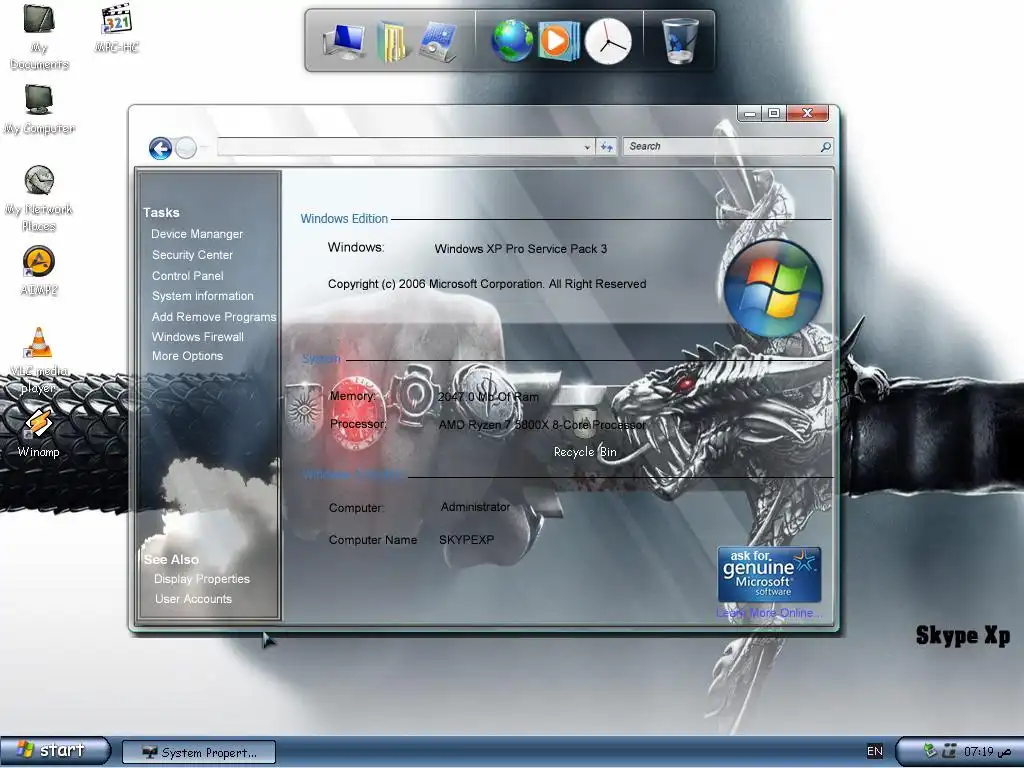1024x768 pixels.
Task: Open My Documents desktop icon
Action: pyautogui.click(x=39, y=36)
